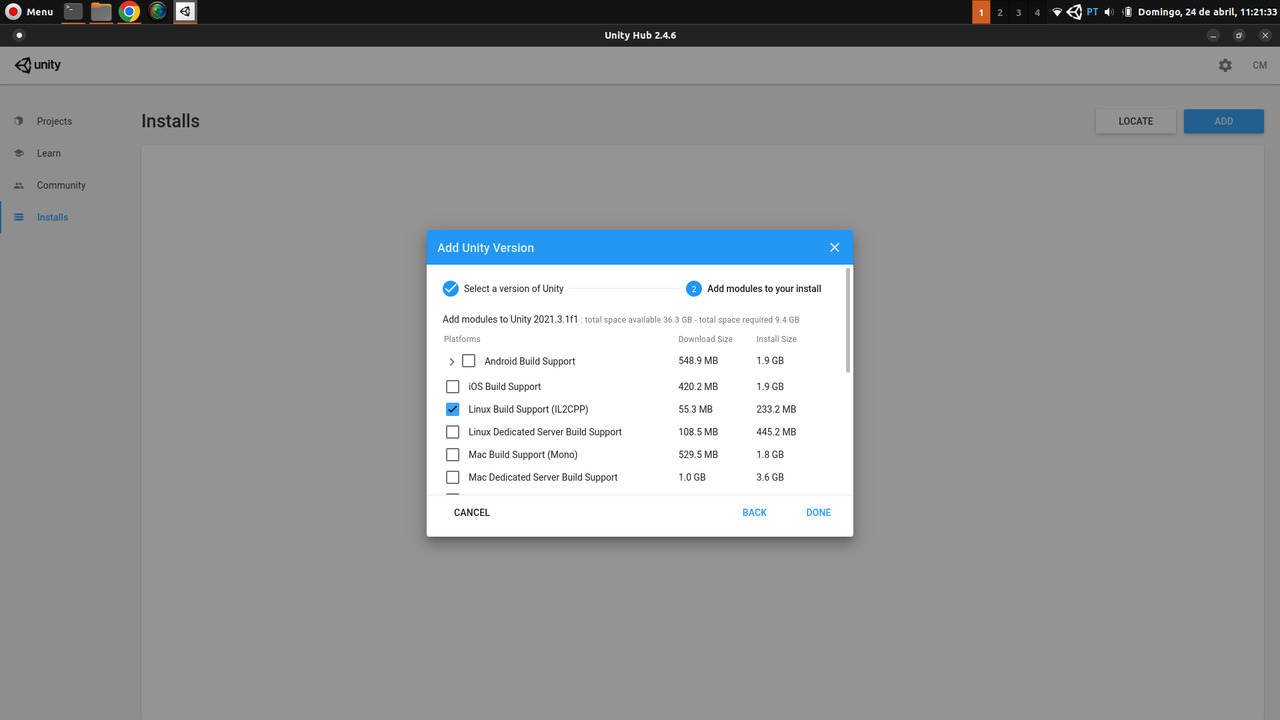Viewport: 1280px width, 720px height.
Task: Click the 548.9 MB download size
Action: [x=698, y=361]
